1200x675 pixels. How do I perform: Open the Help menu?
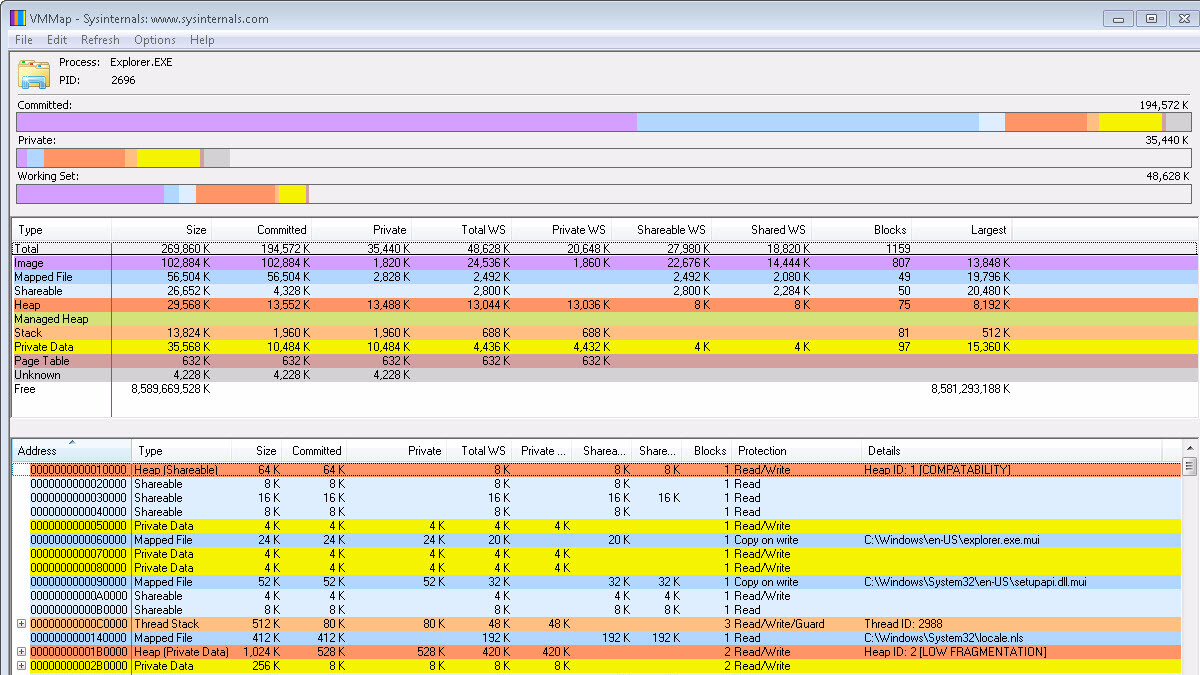[202, 40]
